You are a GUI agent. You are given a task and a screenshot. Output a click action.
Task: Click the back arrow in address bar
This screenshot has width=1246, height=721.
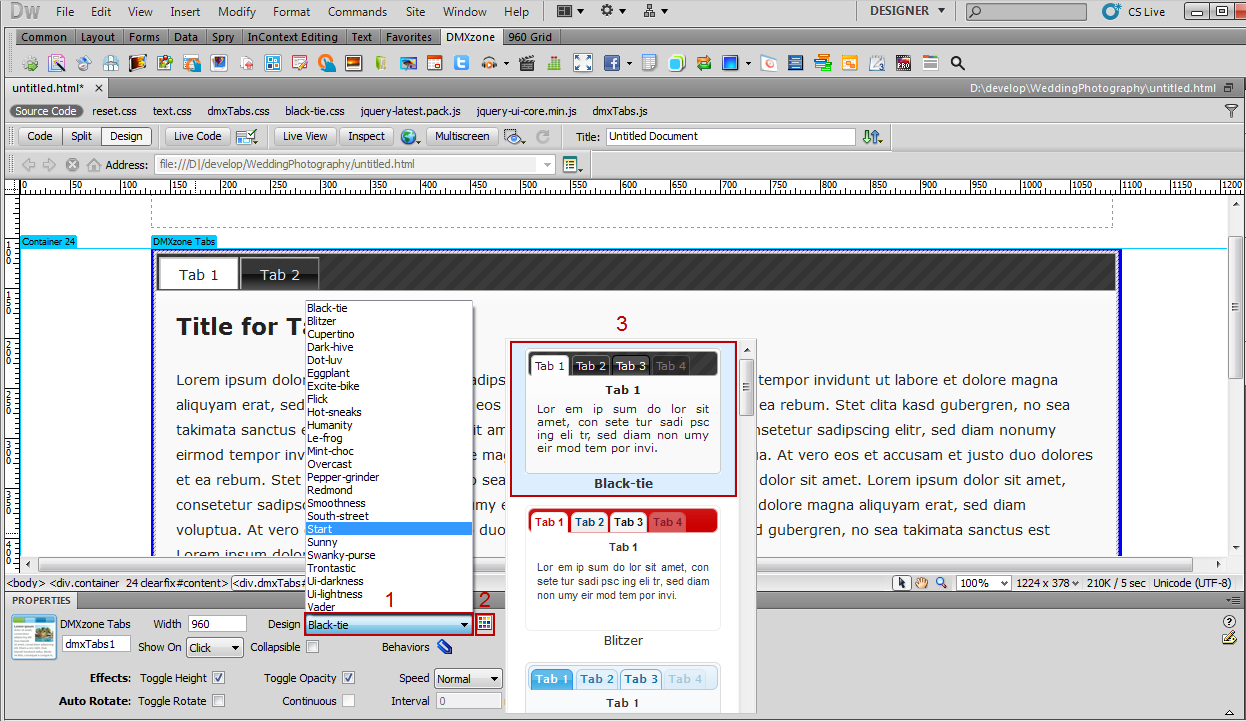pos(28,164)
